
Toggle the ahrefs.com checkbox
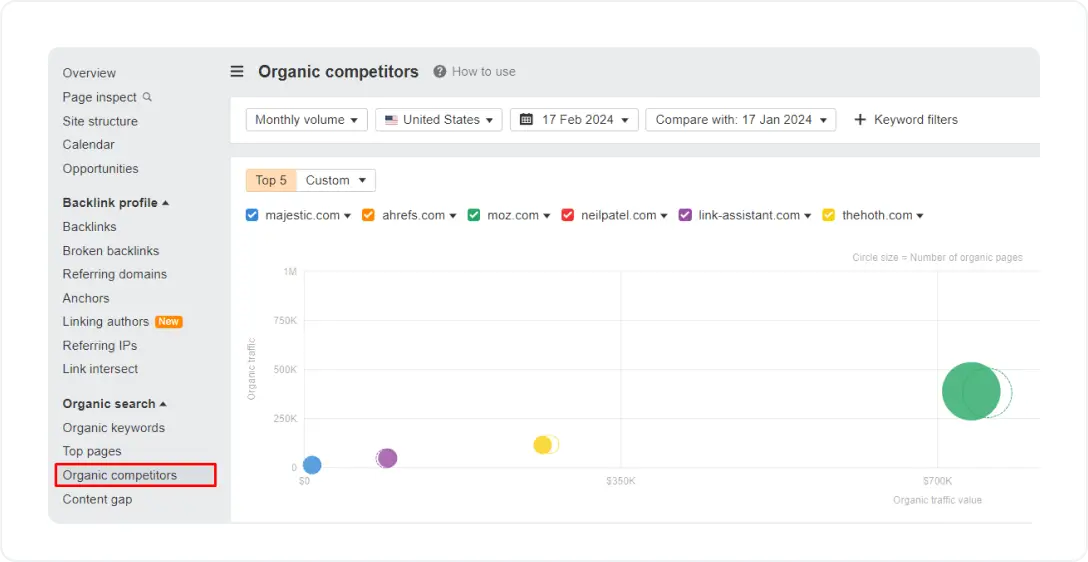coord(368,215)
